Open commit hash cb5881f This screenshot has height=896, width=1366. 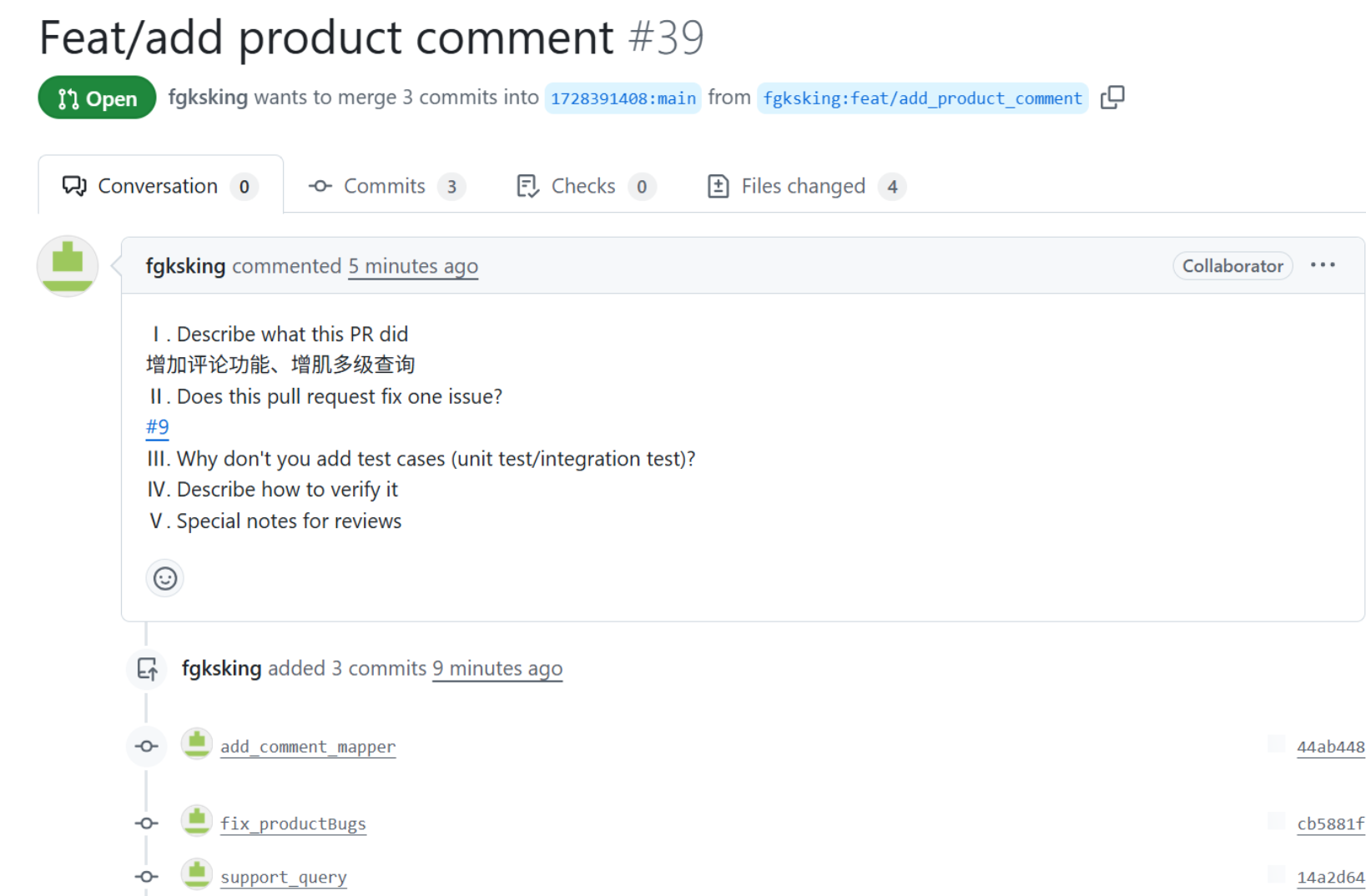1330,823
